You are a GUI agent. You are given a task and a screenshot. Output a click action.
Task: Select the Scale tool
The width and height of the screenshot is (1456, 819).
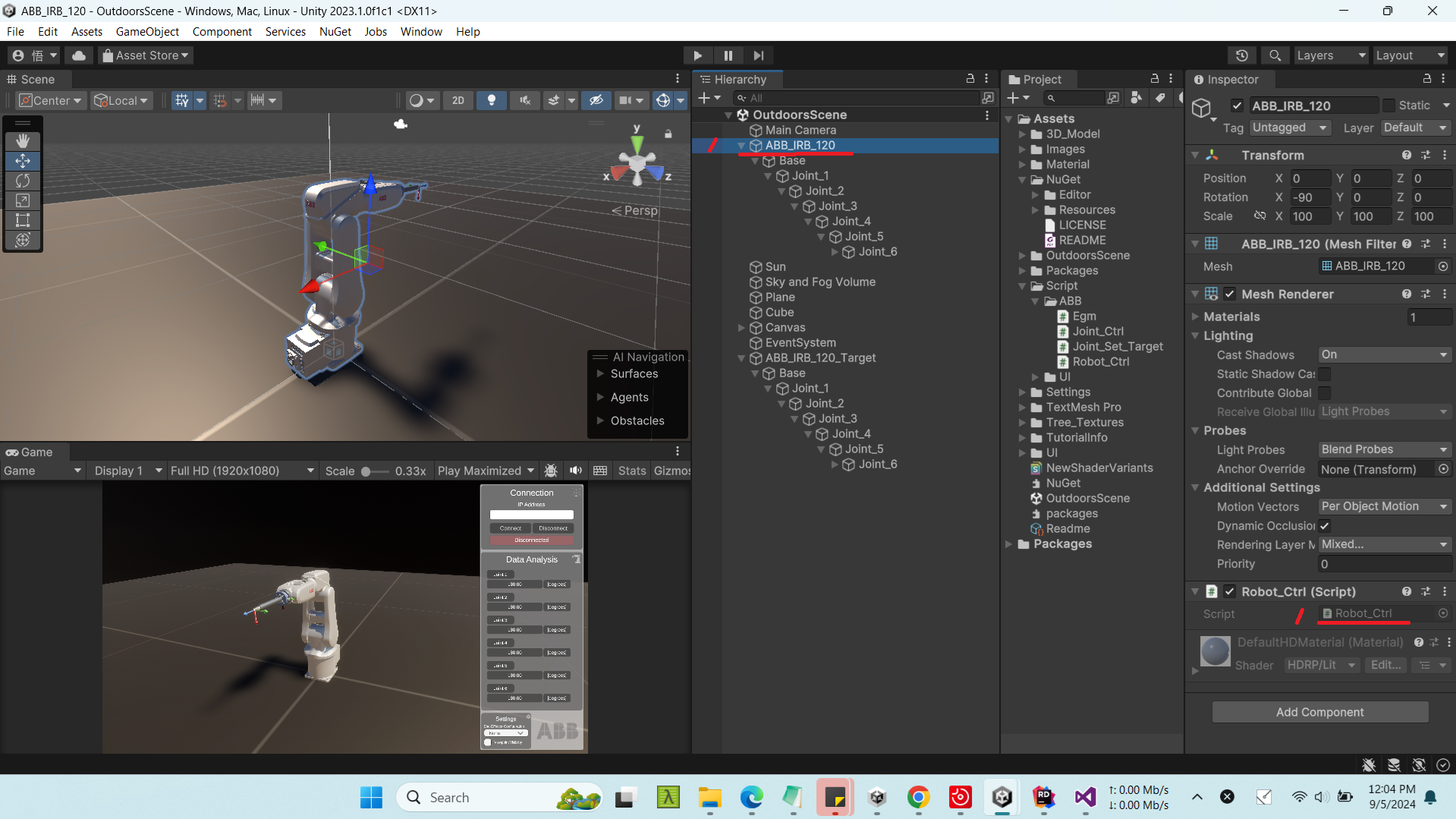click(x=23, y=200)
